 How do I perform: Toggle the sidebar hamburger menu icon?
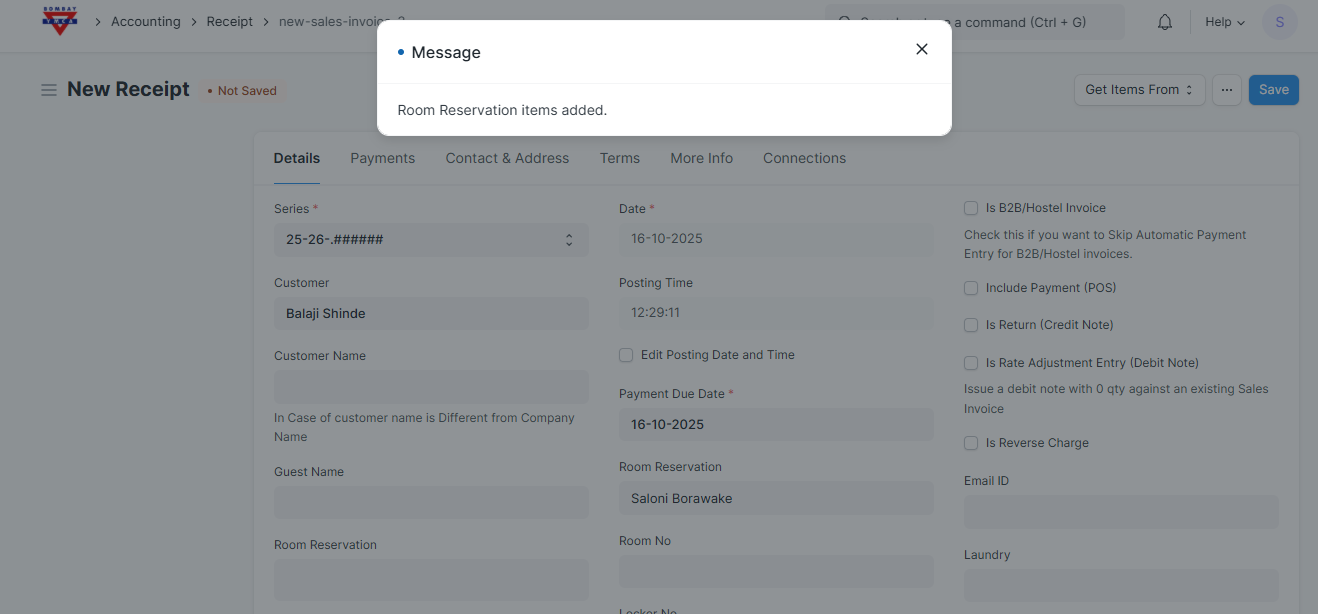(48, 90)
